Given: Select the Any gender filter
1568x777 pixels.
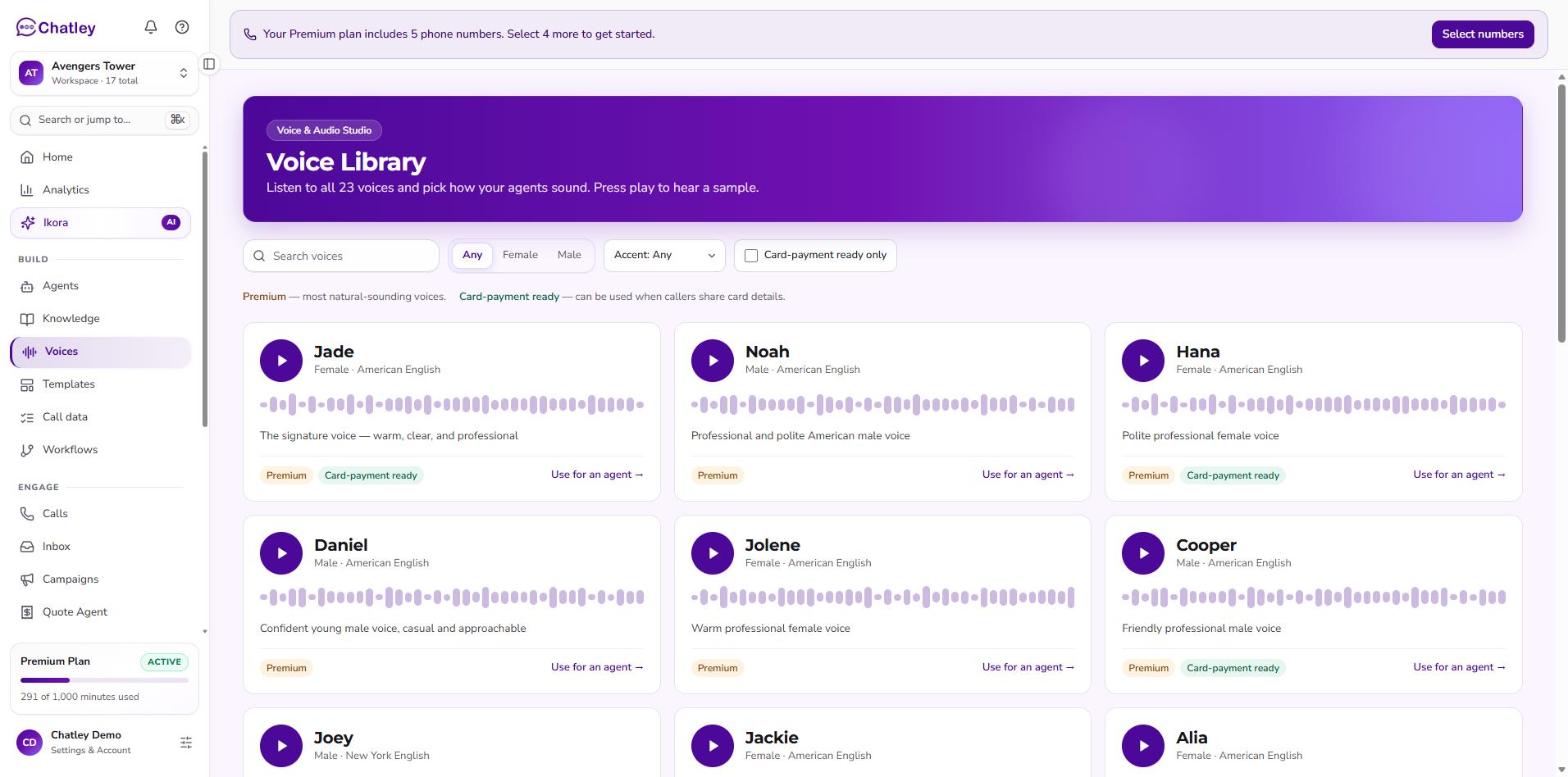Looking at the screenshot, I should (472, 255).
